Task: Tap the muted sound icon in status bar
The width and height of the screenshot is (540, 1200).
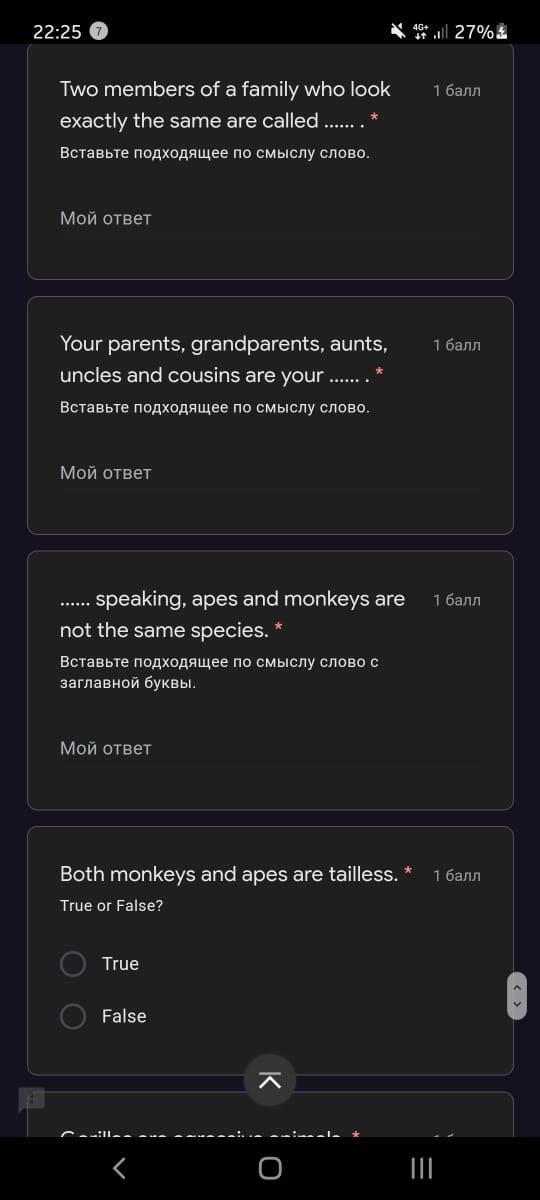Action: click(399, 31)
